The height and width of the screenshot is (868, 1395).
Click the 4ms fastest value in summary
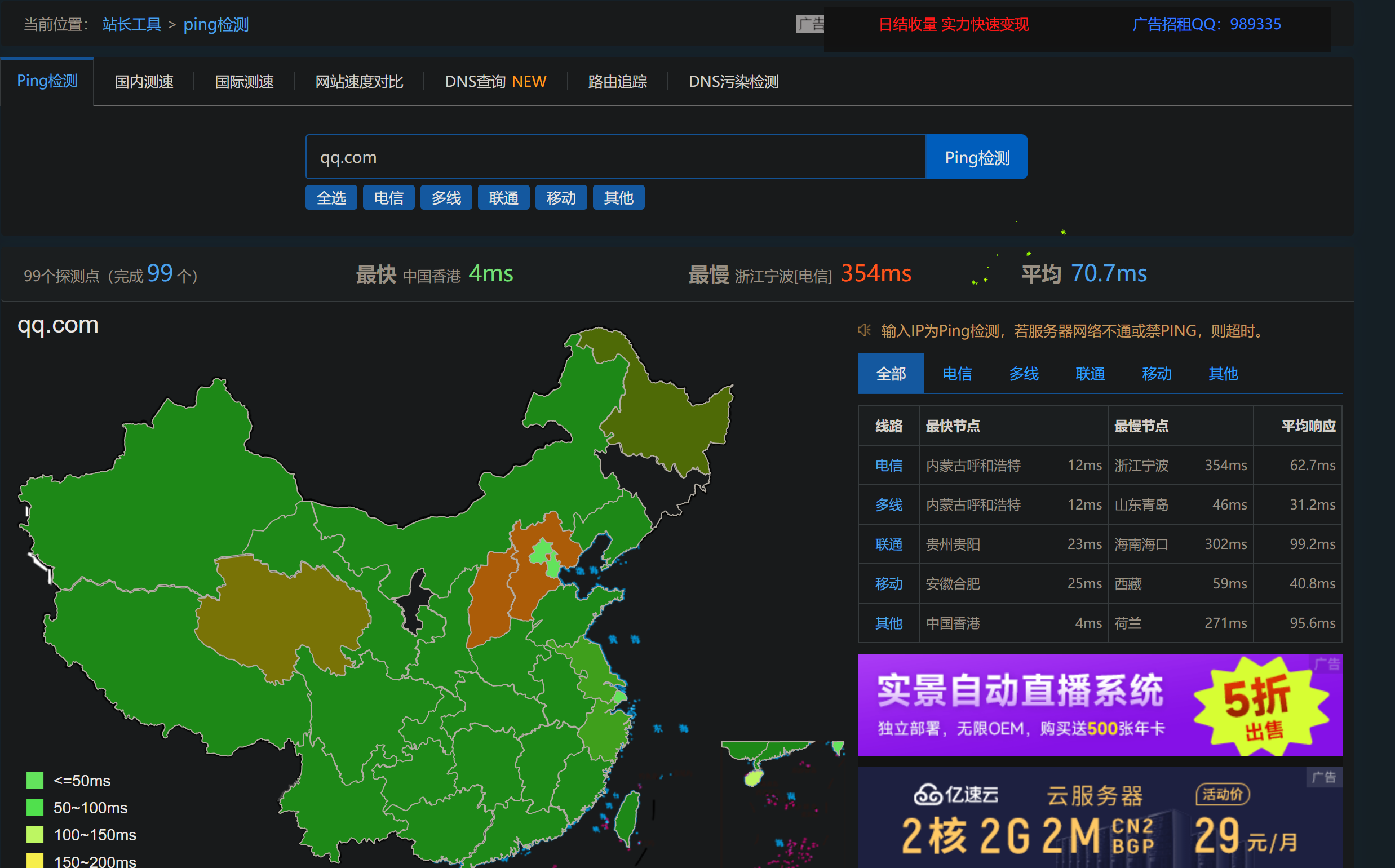491,273
